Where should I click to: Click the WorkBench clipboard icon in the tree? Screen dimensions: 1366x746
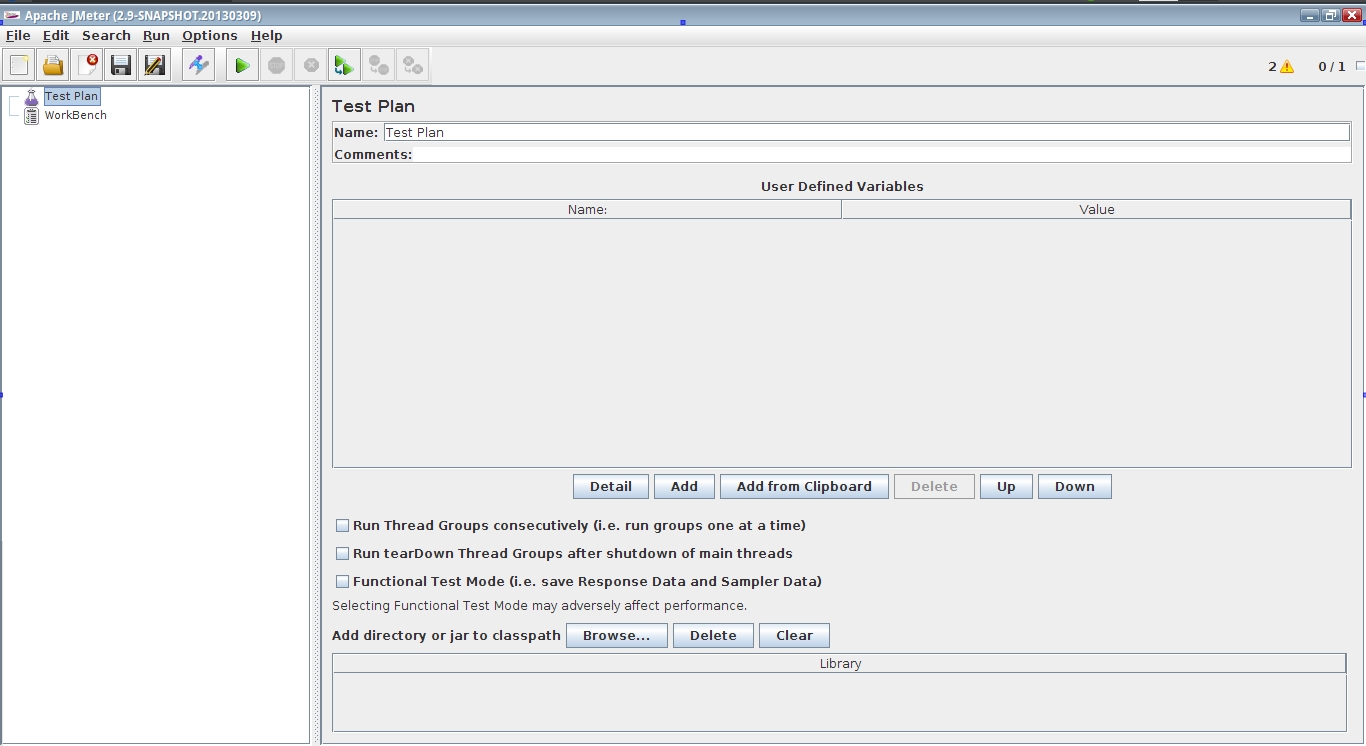[31, 115]
